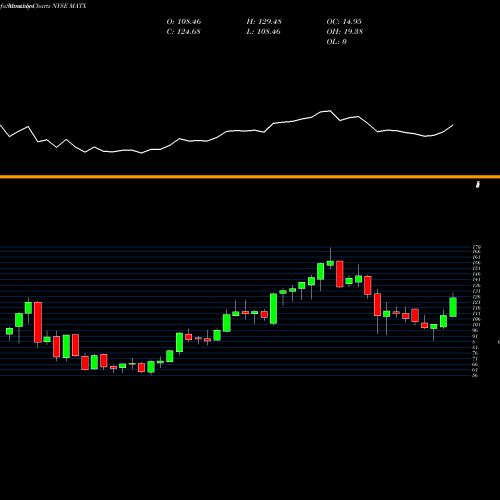
Task: Click the 'OC: 14.95' value
Action: [x=344, y=22]
